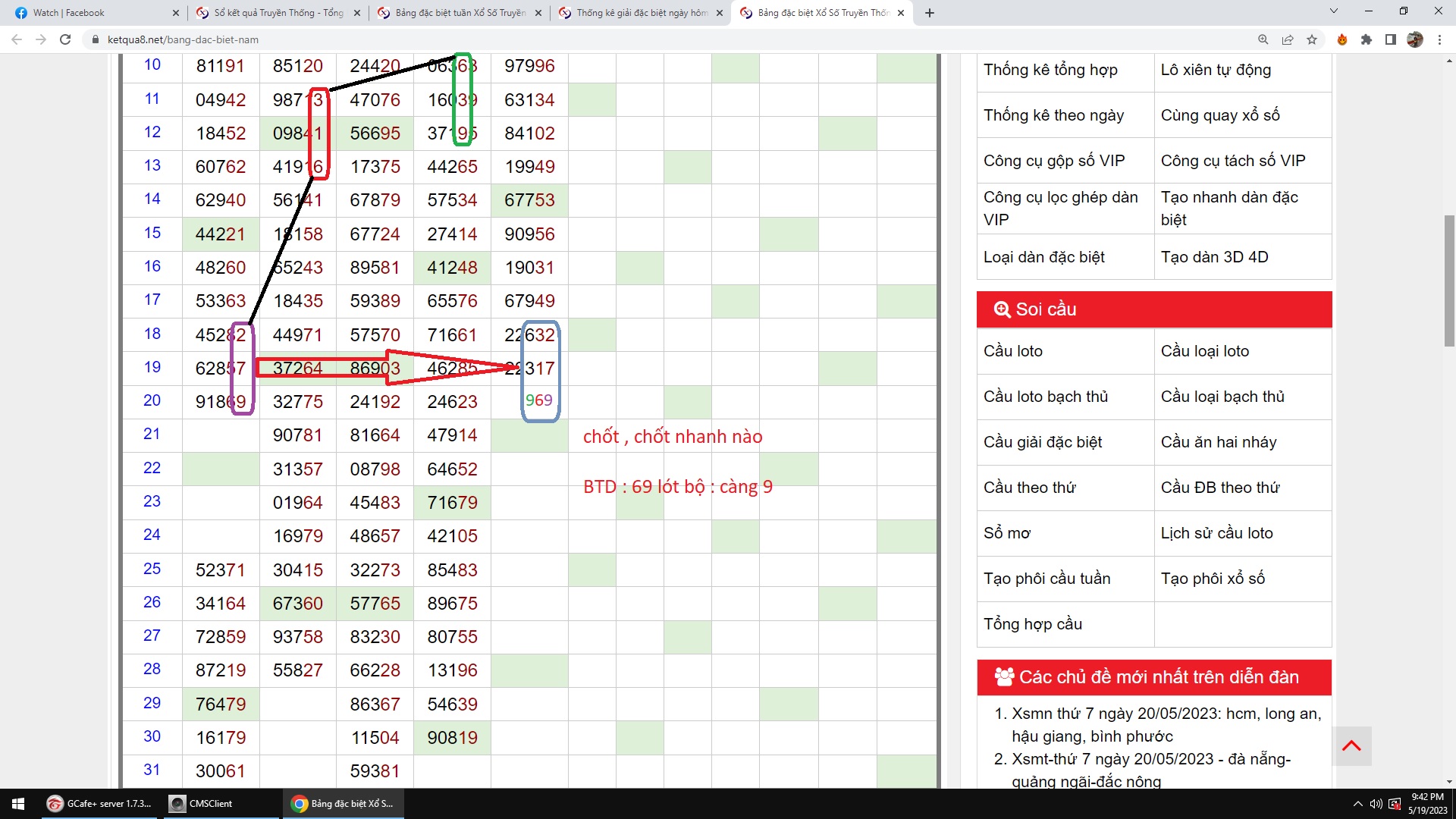
Task: Open the Chrome three-dot menu
Action: [x=1439, y=39]
